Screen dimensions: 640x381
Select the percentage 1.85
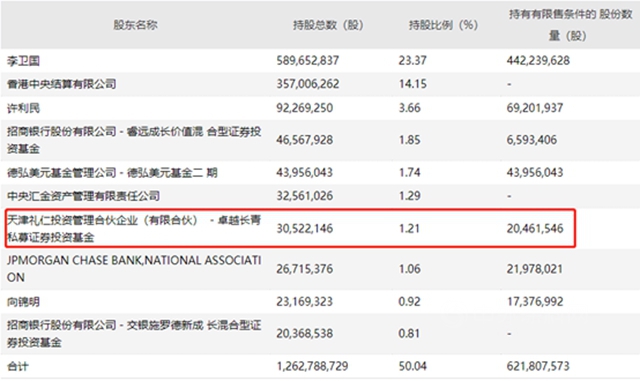pyautogui.click(x=409, y=140)
